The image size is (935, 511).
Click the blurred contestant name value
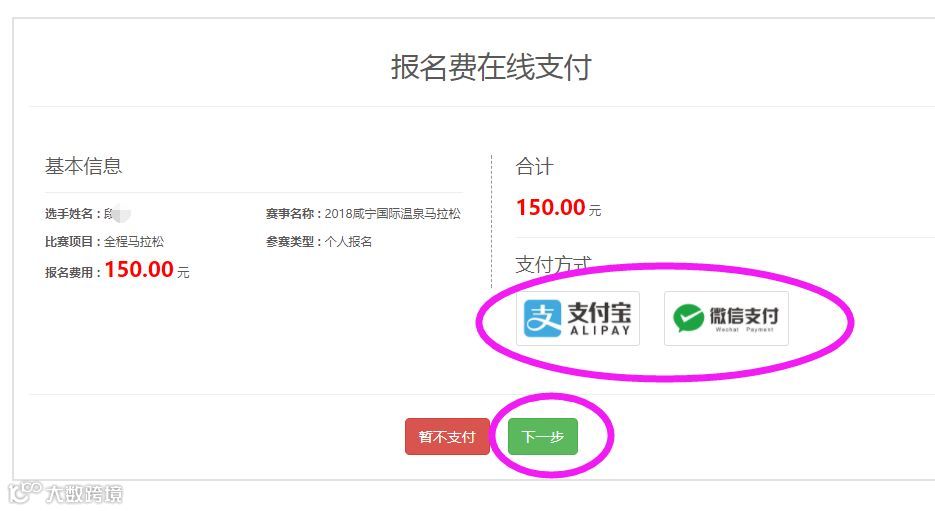pyautogui.click(x=117, y=213)
